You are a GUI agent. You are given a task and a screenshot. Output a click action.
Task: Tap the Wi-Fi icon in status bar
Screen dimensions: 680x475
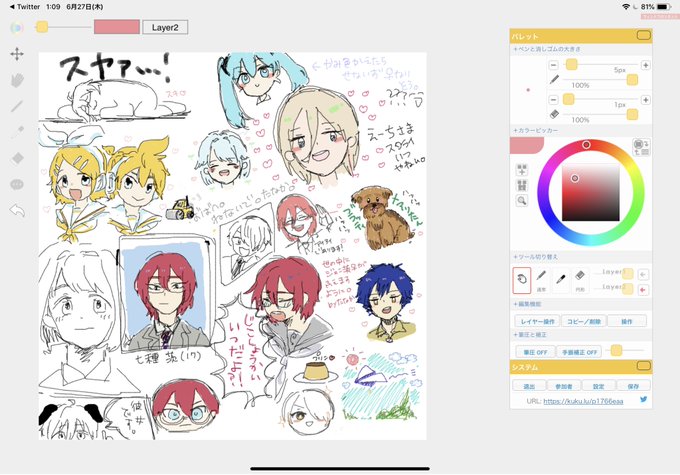[x=626, y=7]
